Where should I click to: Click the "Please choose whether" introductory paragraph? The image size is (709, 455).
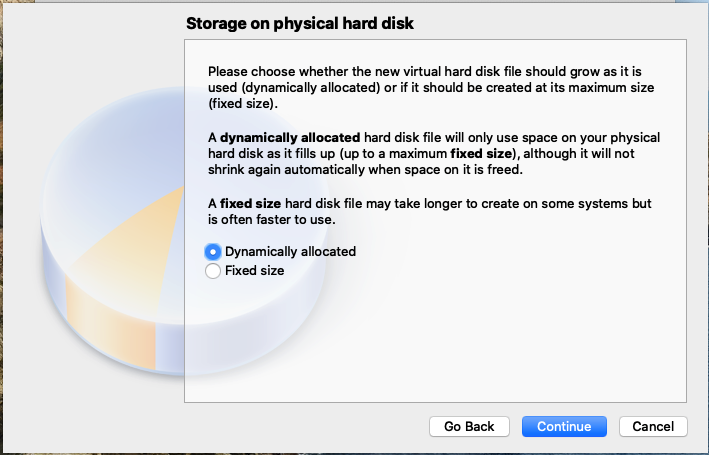431,87
